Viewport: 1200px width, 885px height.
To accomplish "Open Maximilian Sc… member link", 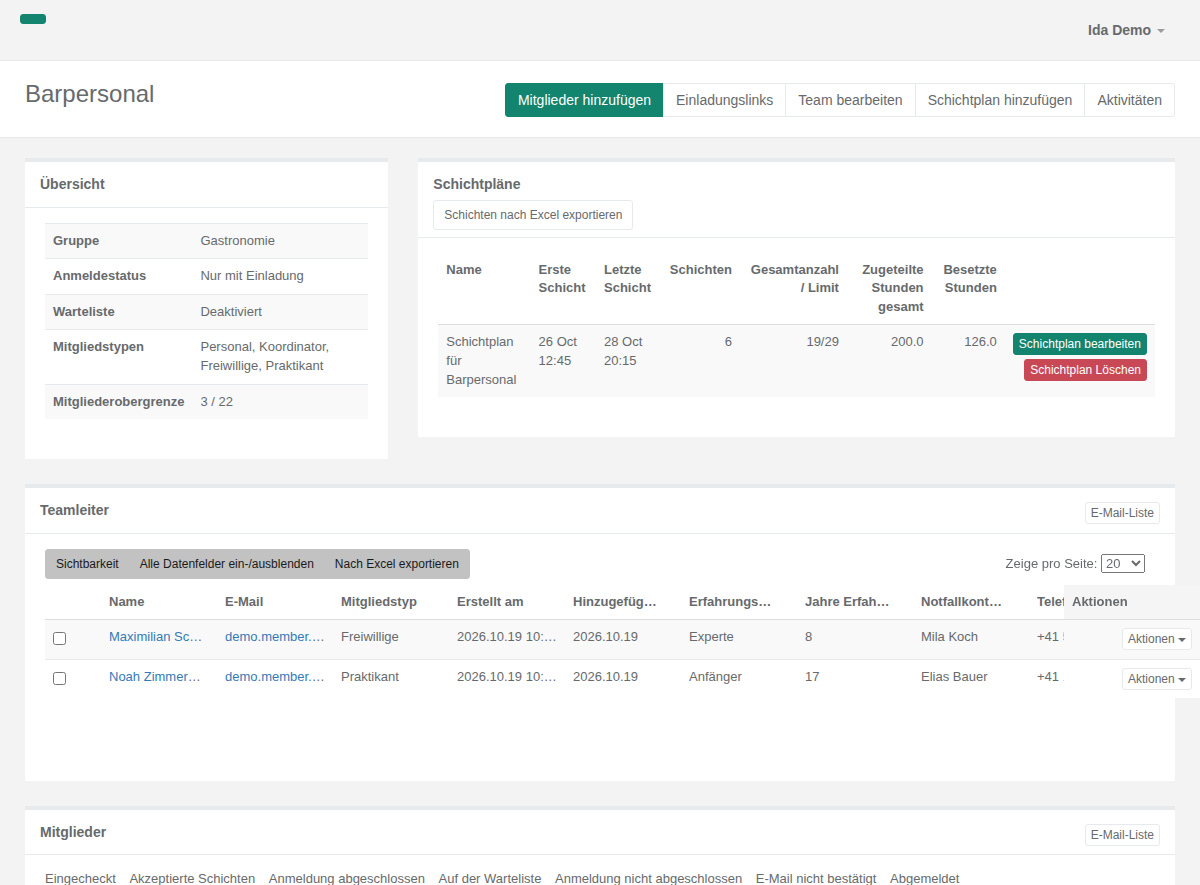I will click(x=156, y=637).
